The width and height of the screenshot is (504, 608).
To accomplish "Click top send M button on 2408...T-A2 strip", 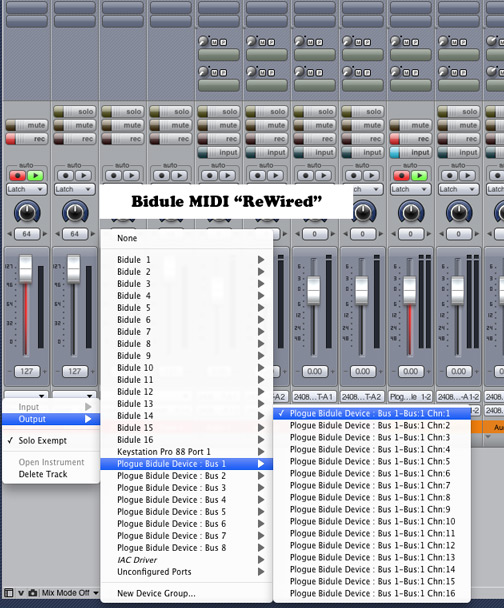I will coord(358,43).
